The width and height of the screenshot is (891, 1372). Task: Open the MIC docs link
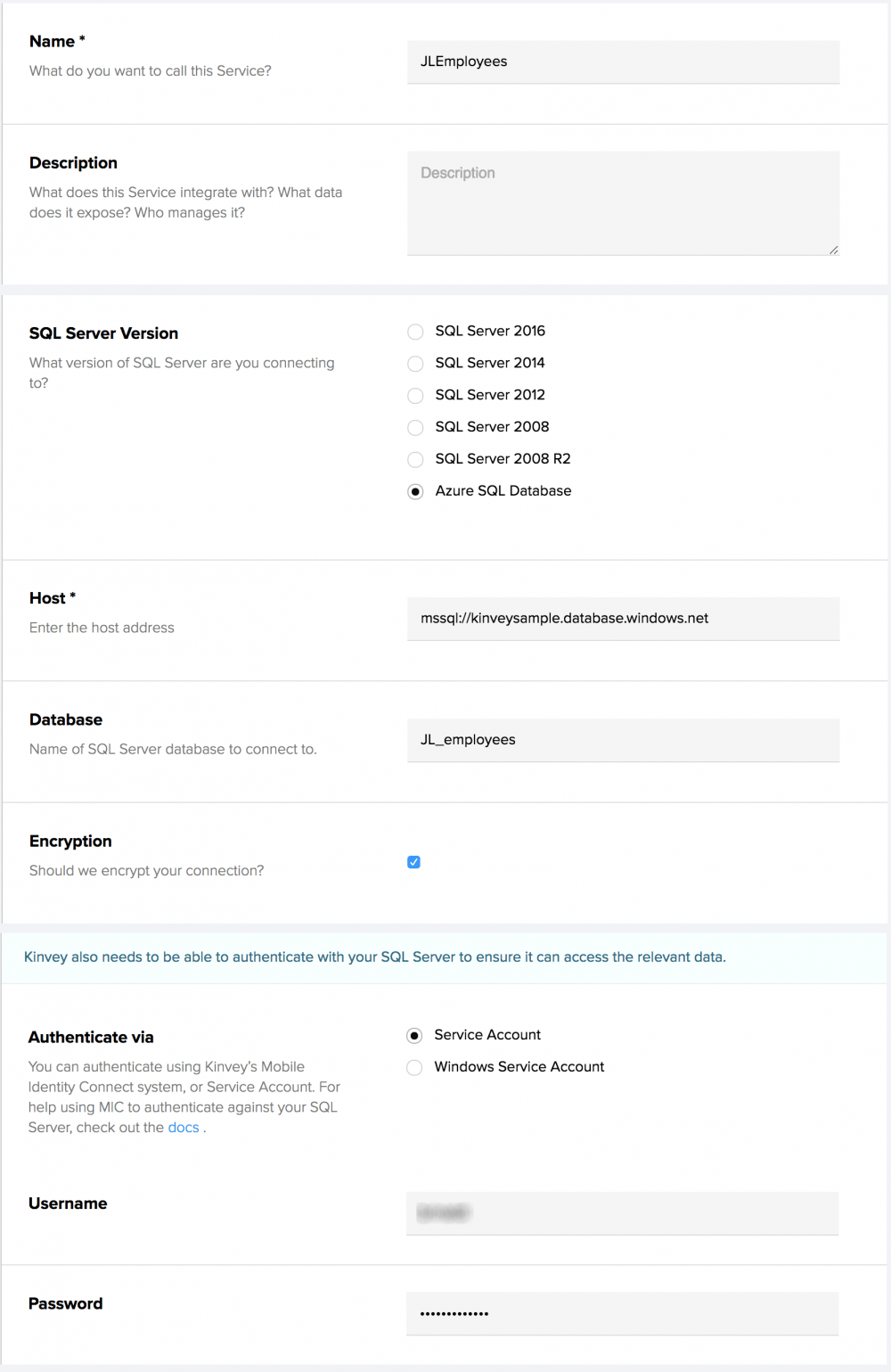coord(183,1127)
